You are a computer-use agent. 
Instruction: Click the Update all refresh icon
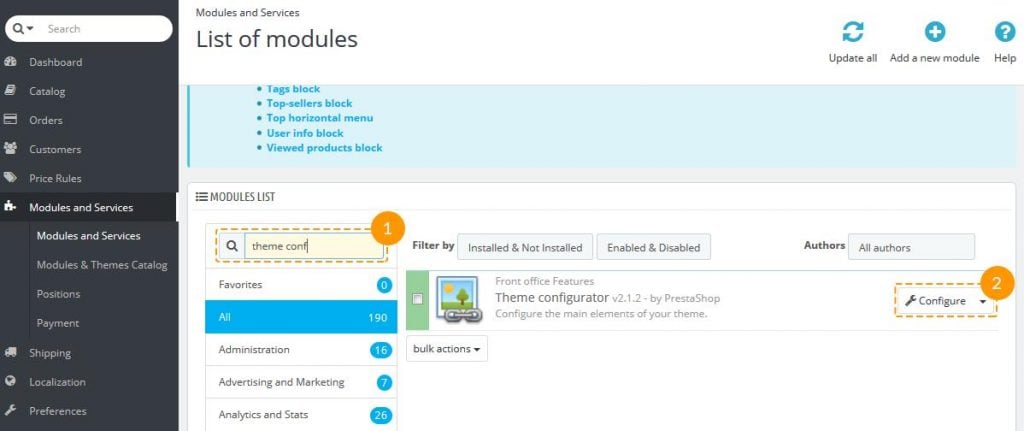[852, 32]
